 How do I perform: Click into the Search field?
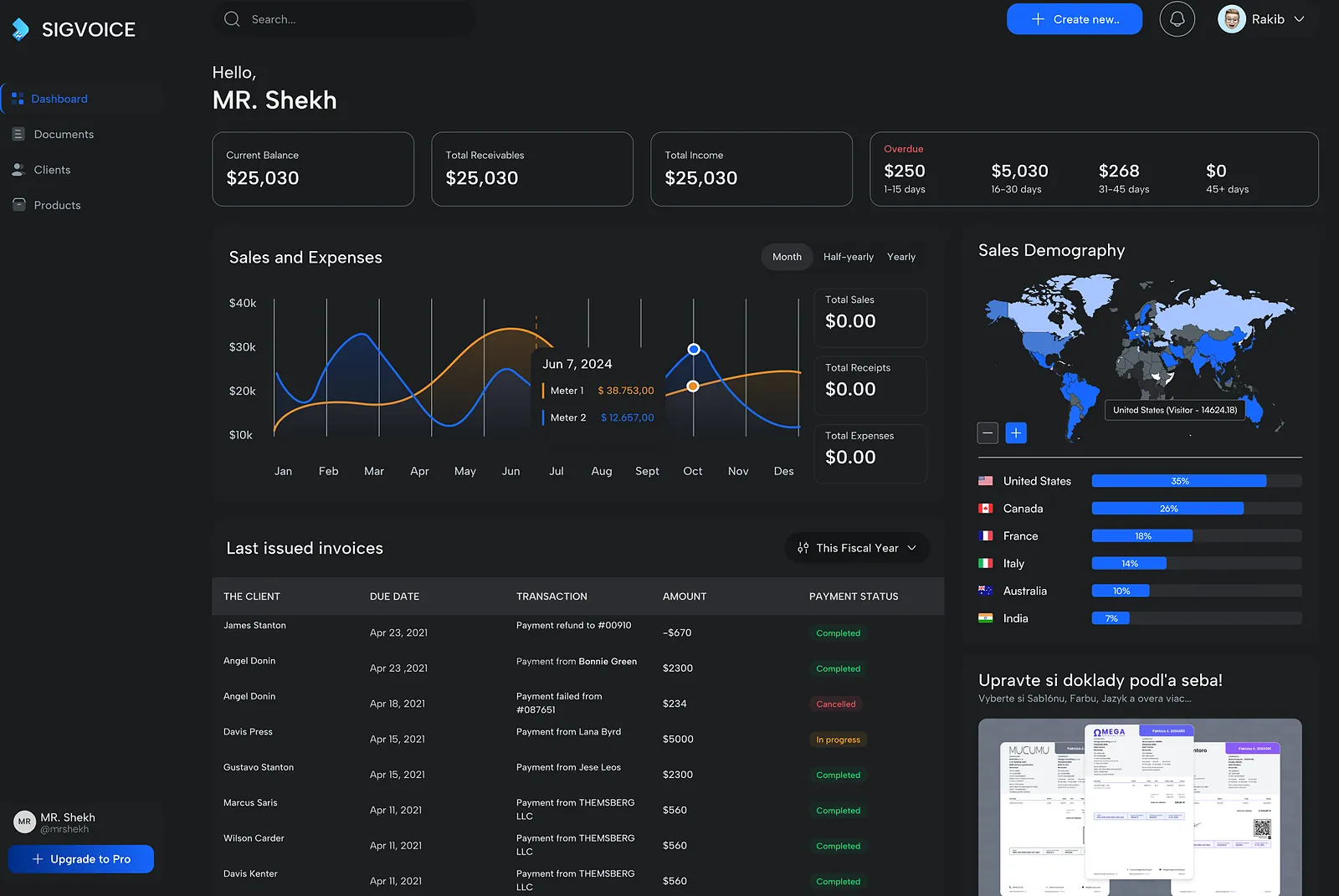[x=343, y=19]
